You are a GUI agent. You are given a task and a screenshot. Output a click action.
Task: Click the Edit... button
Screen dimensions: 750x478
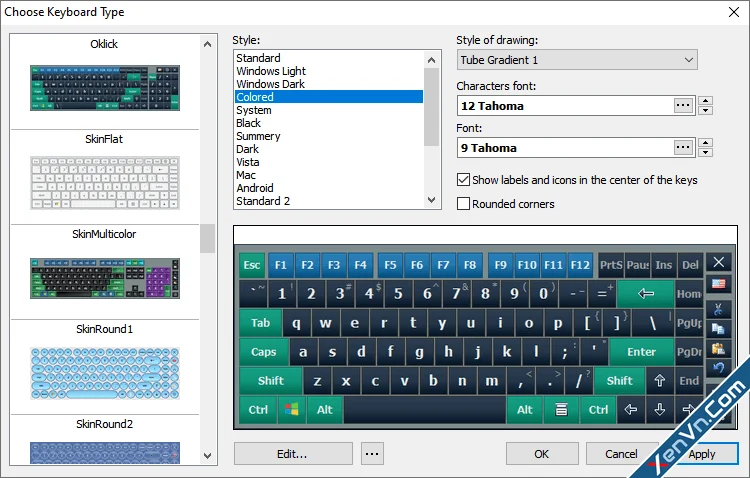293,454
